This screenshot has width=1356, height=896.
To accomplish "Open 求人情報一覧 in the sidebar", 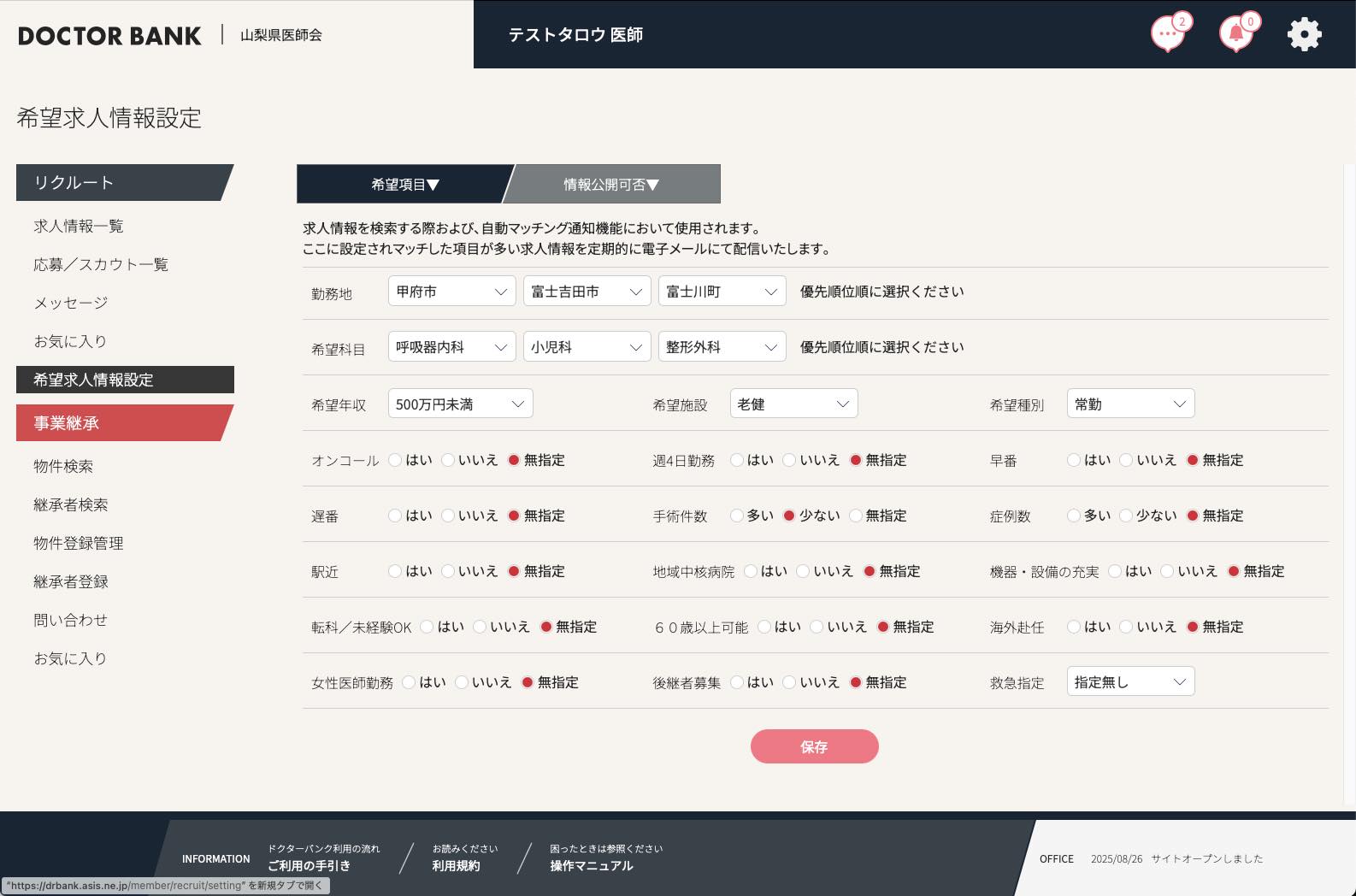I will click(x=79, y=226).
